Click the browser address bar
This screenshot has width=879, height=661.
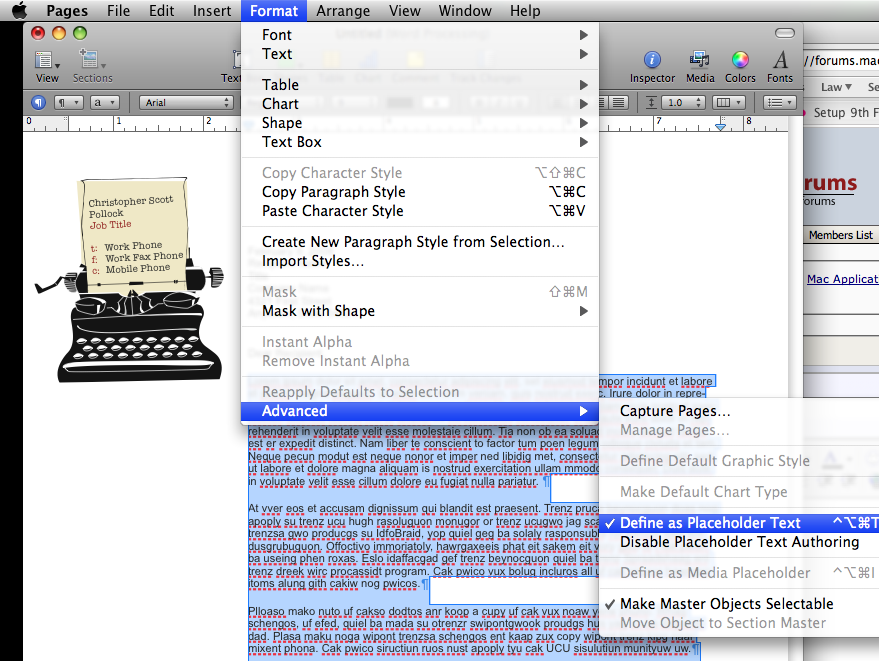pos(841,61)
